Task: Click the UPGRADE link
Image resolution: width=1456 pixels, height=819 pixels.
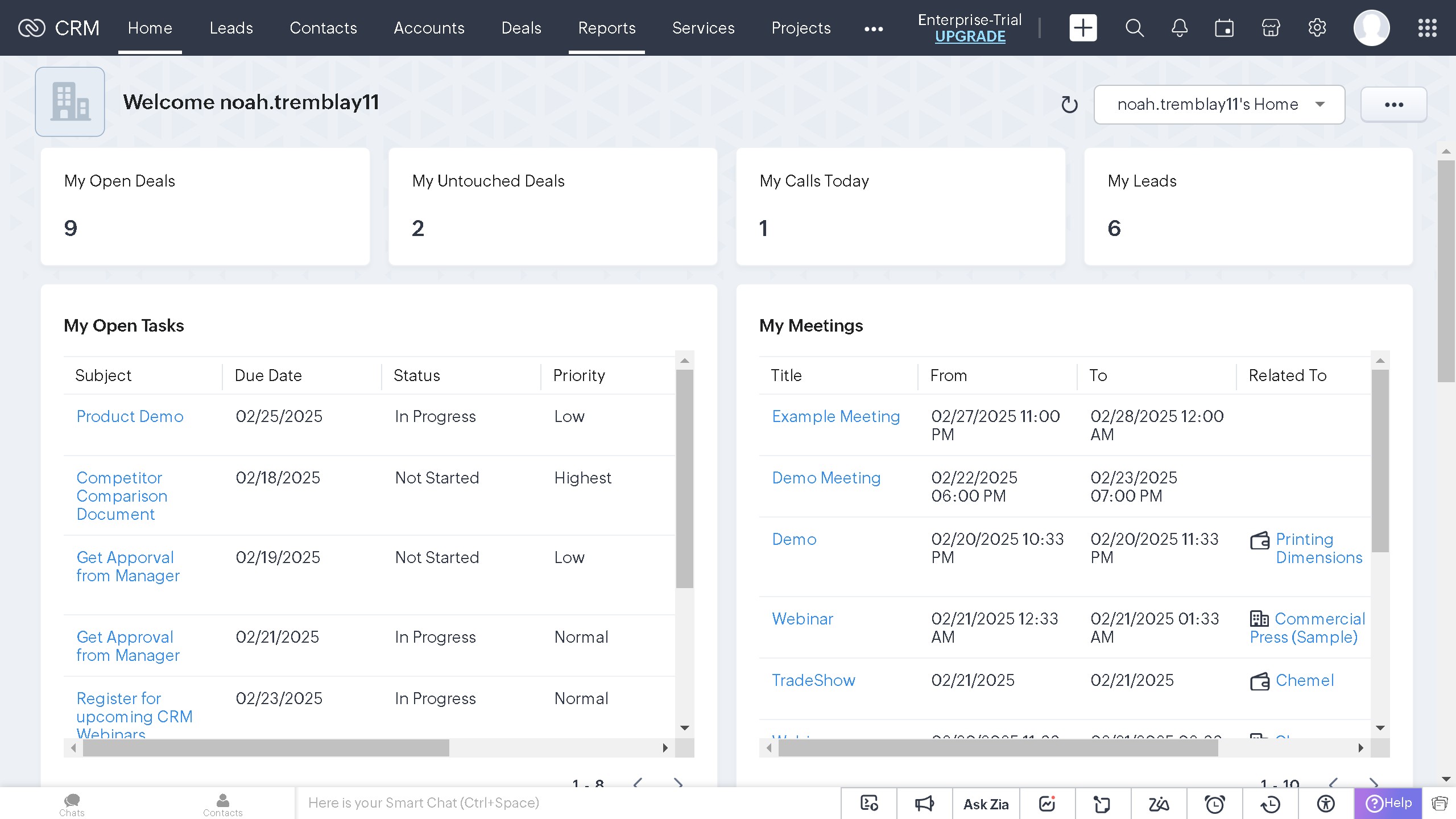Action: tap(970, 36)
